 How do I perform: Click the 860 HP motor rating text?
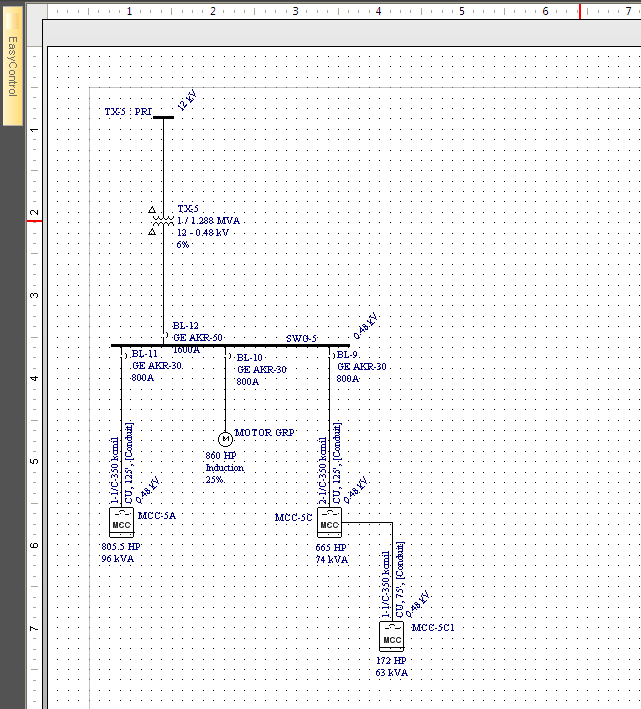tap(221, 456)
